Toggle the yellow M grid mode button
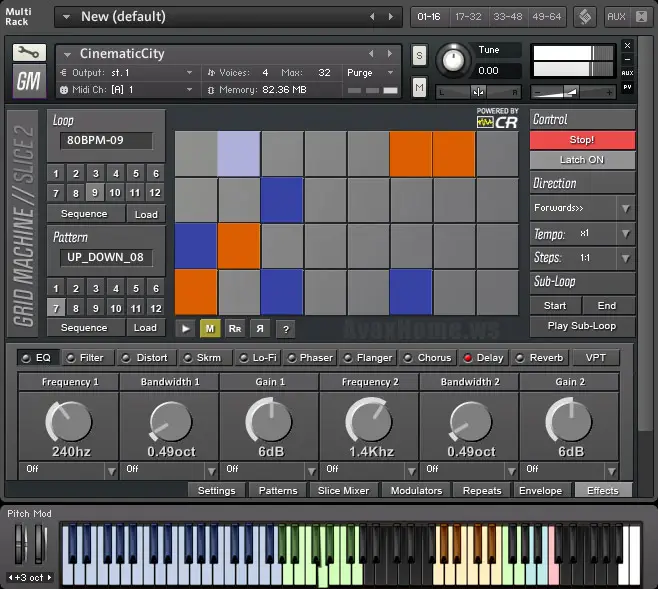The width and height of the screenshot is (658, 589). click(210, 328)
